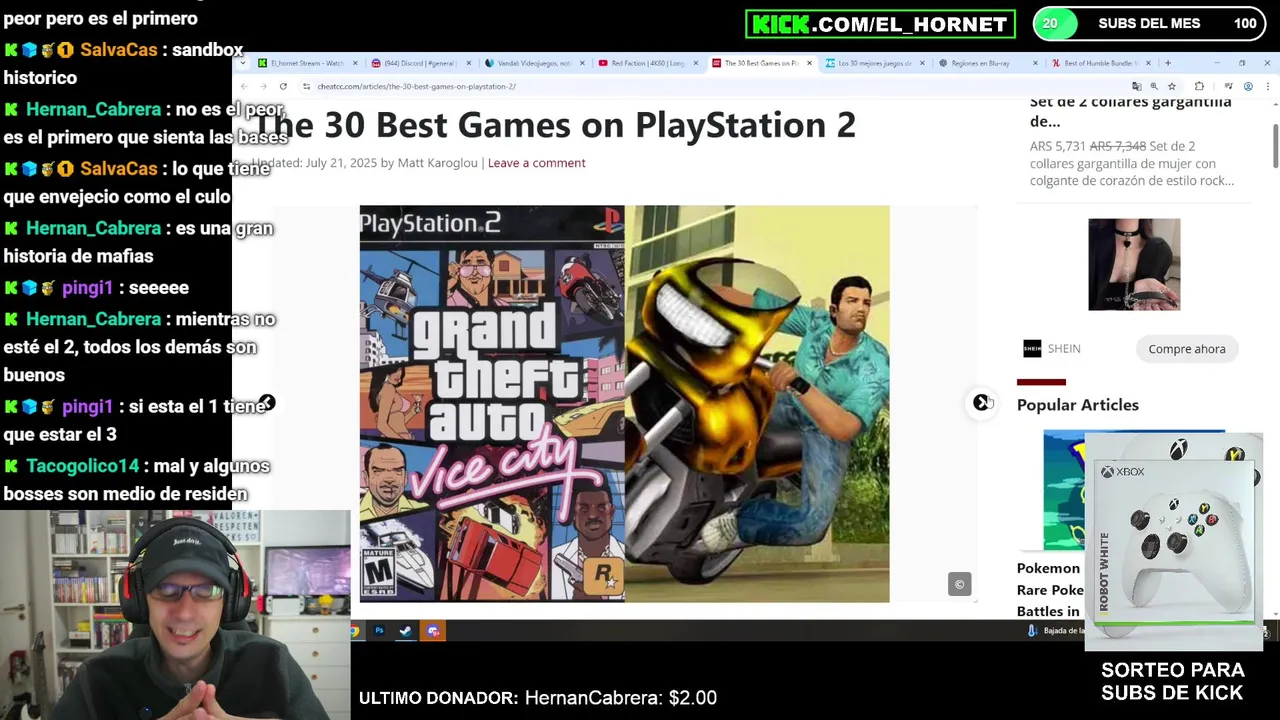
Task: Close the Red Faction tab
Action: (695, 63)
